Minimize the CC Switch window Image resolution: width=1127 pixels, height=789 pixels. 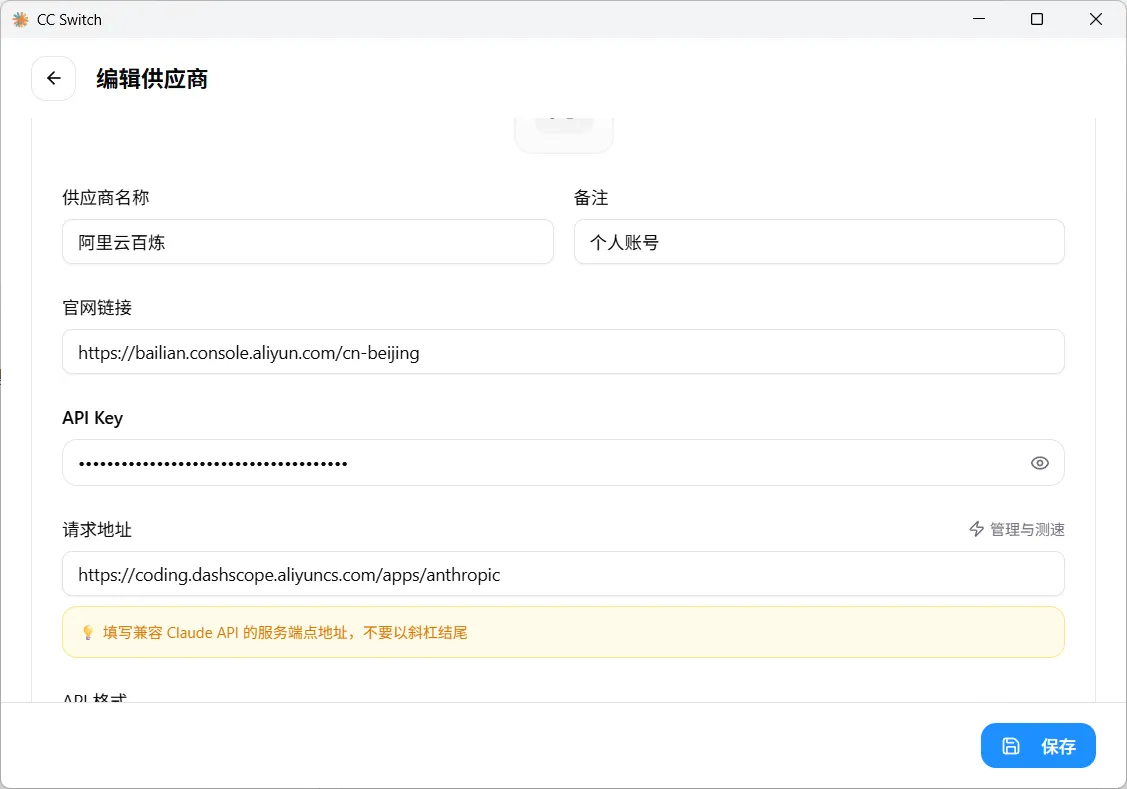tap(978, 19)
